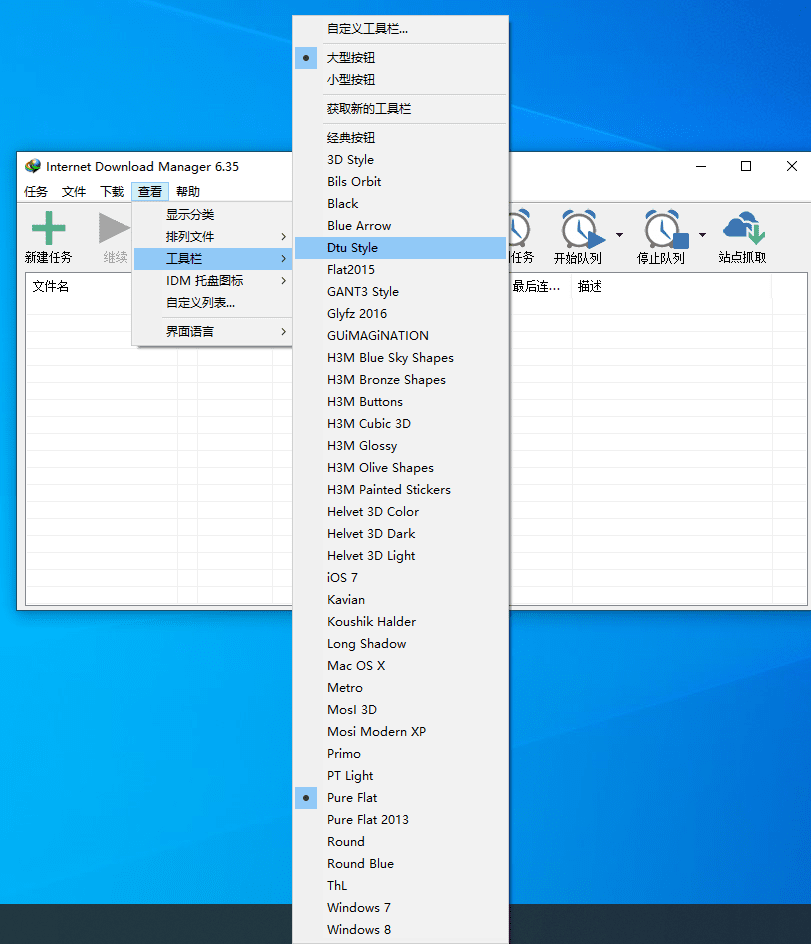Click the New Task plus icon
Screen dimensions: 811x944
[x=48, y=228]
